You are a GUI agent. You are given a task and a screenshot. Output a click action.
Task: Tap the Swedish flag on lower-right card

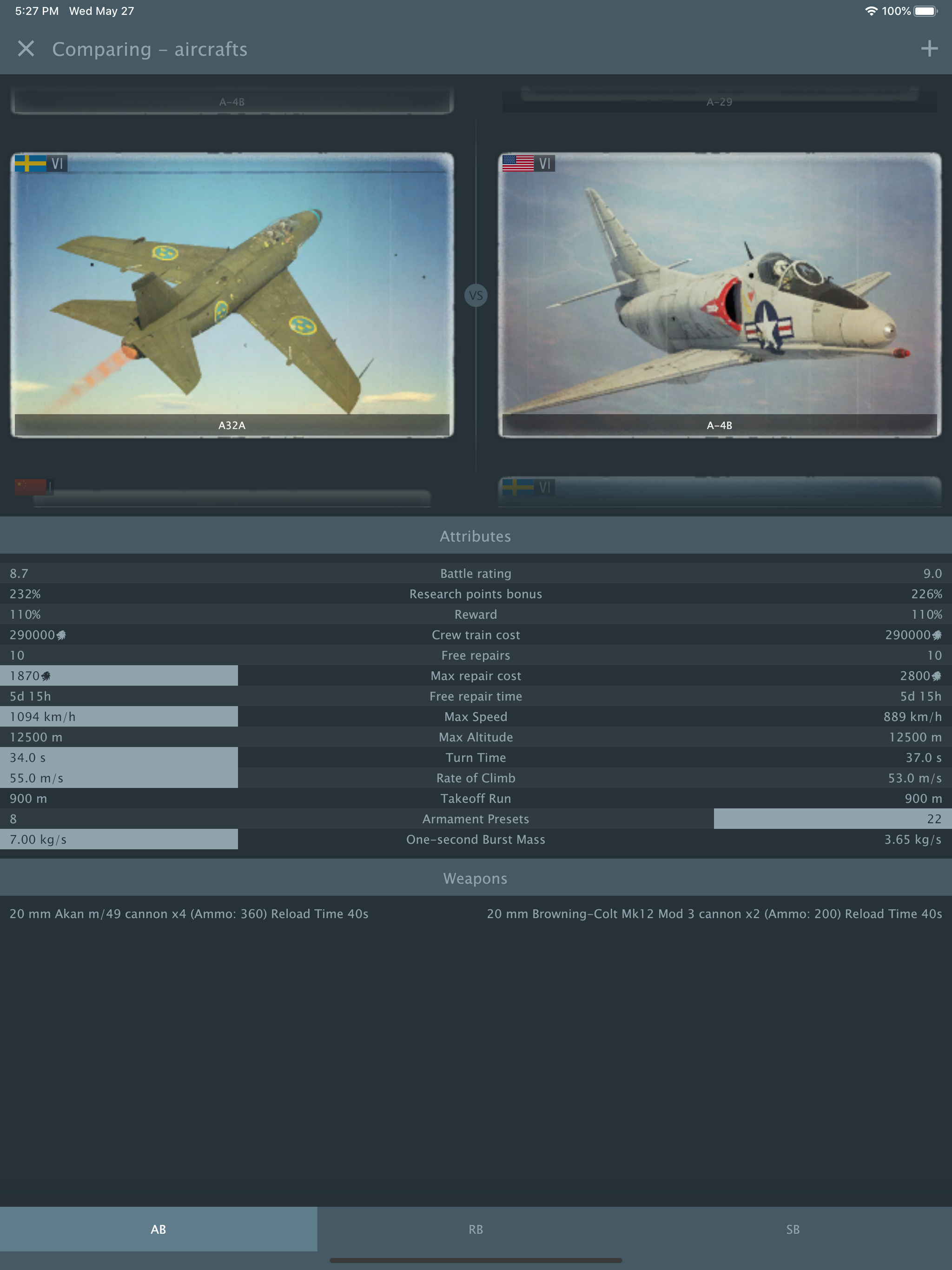coord(517,488)
